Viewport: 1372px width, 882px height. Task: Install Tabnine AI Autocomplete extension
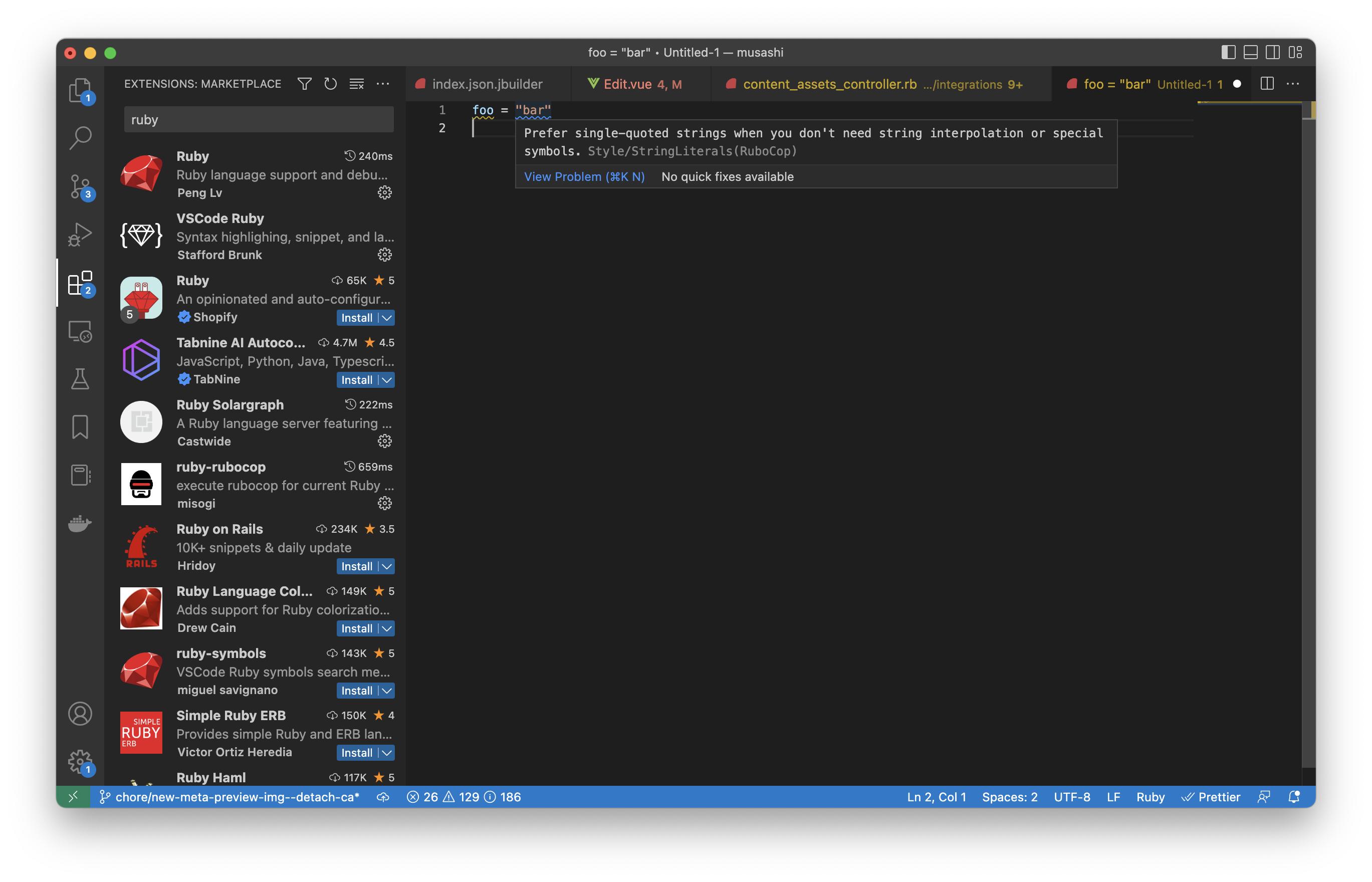(357, 380)
